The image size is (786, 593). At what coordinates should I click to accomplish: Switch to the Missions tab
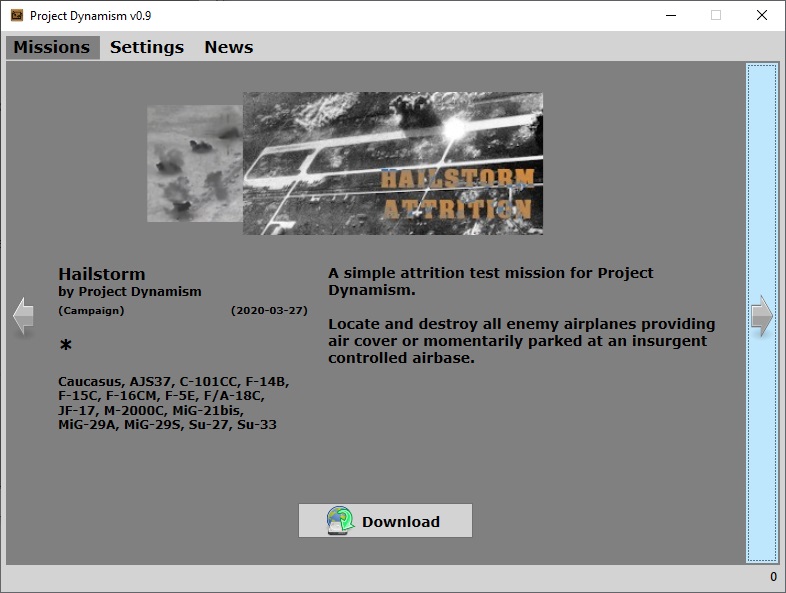tap(52, 47)
